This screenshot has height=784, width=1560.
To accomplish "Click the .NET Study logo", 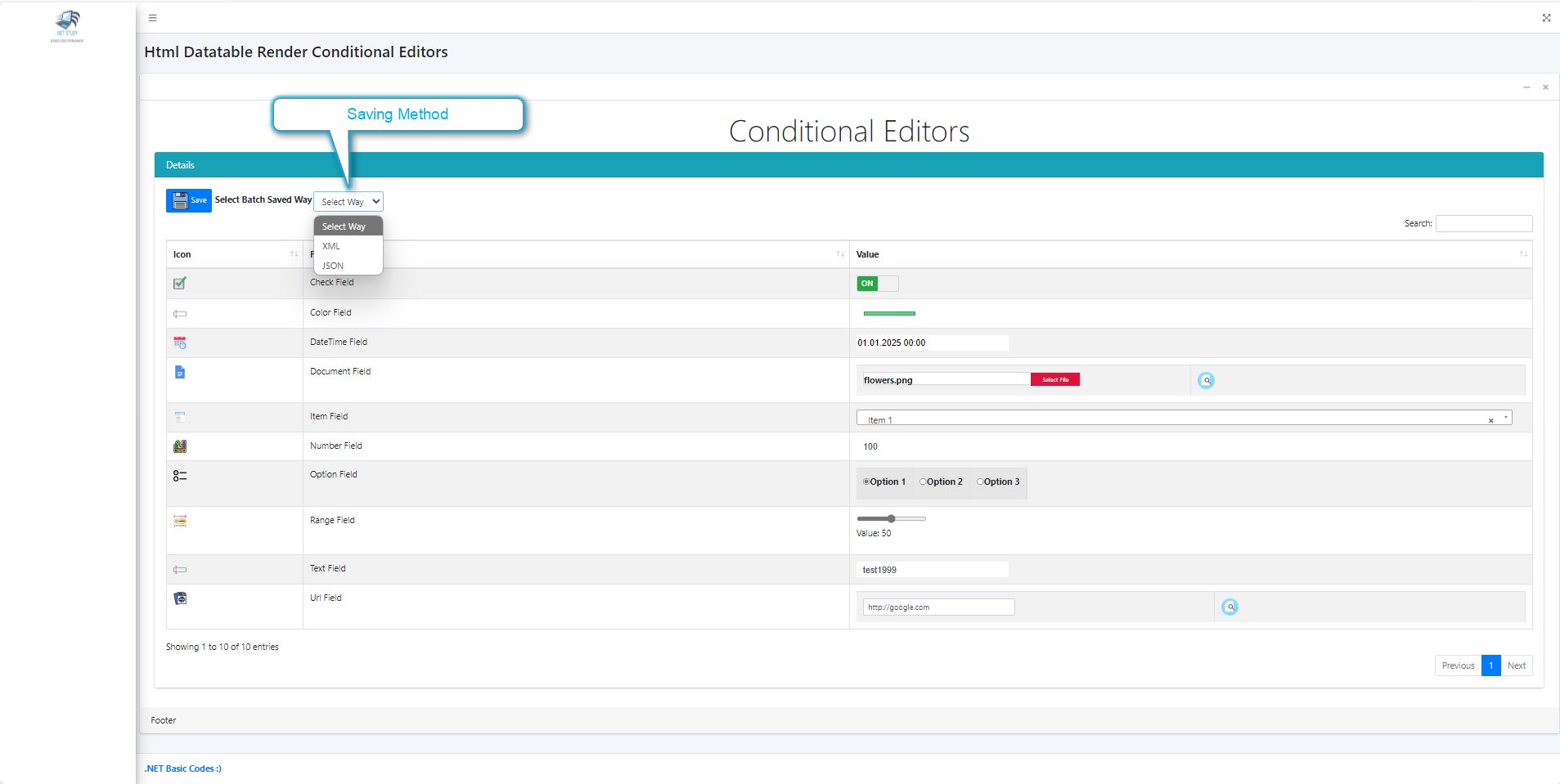I will 67,25.
